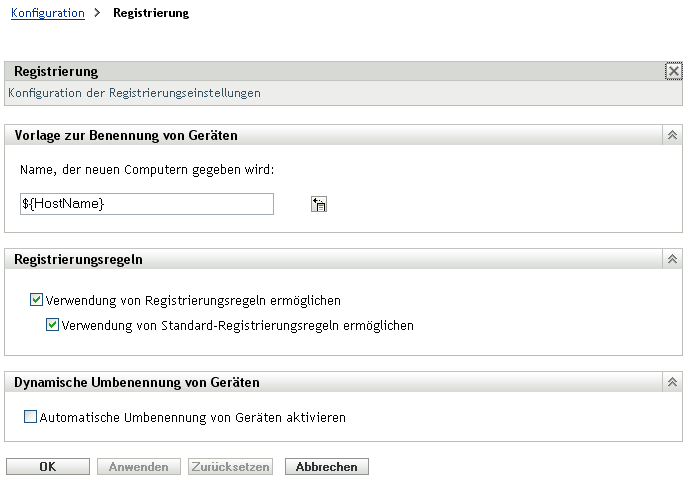The image size is (686, 486).
Task: Click the Registrierung breadcrumb item
Action: pyautogui.click(x=151, y=14)
